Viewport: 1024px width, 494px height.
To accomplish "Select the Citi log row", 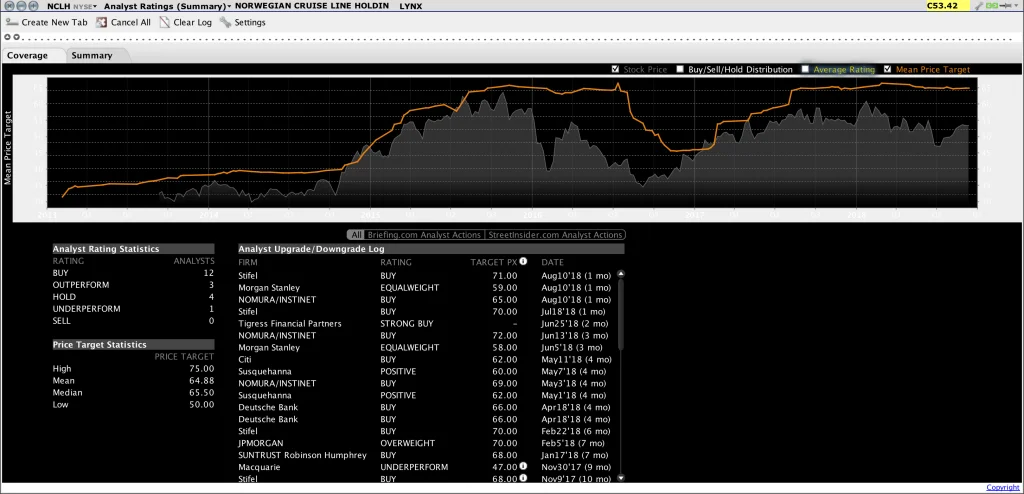I will [x=426, y=359].
